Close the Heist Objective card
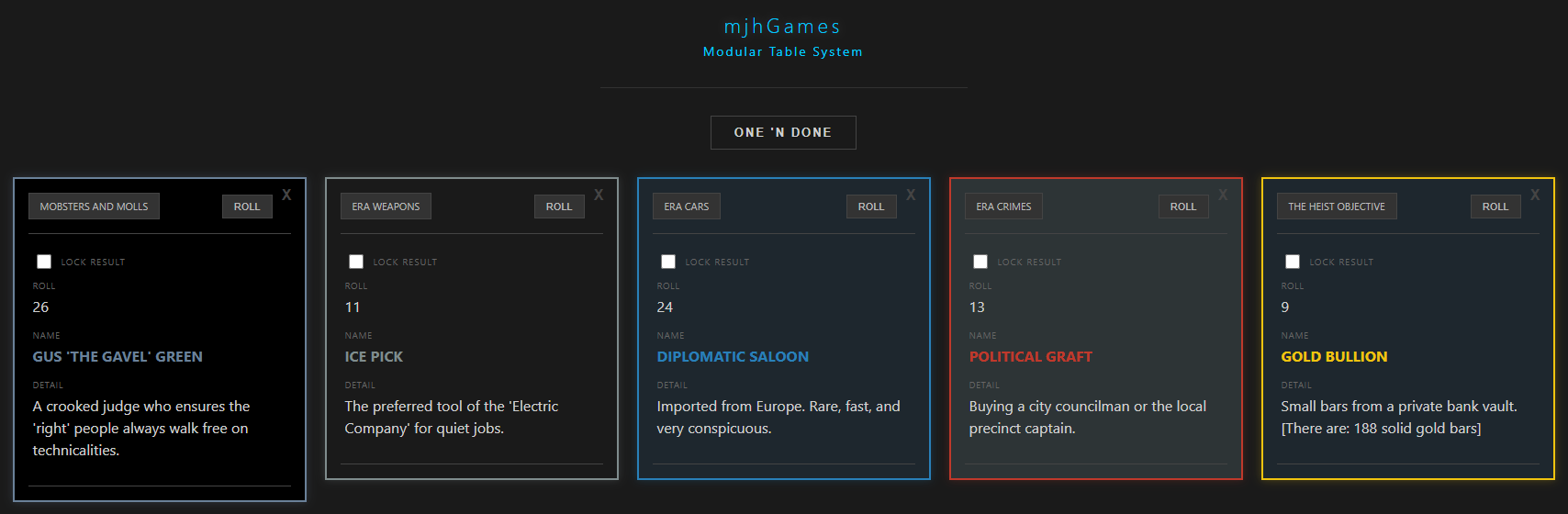The image size is (1568, 514). click(1535, 195)
